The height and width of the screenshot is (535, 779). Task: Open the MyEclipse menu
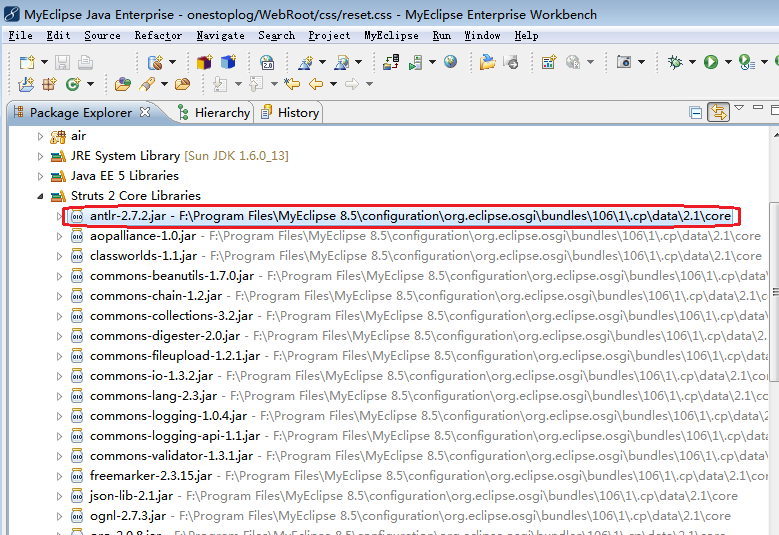tap(391, 36)
